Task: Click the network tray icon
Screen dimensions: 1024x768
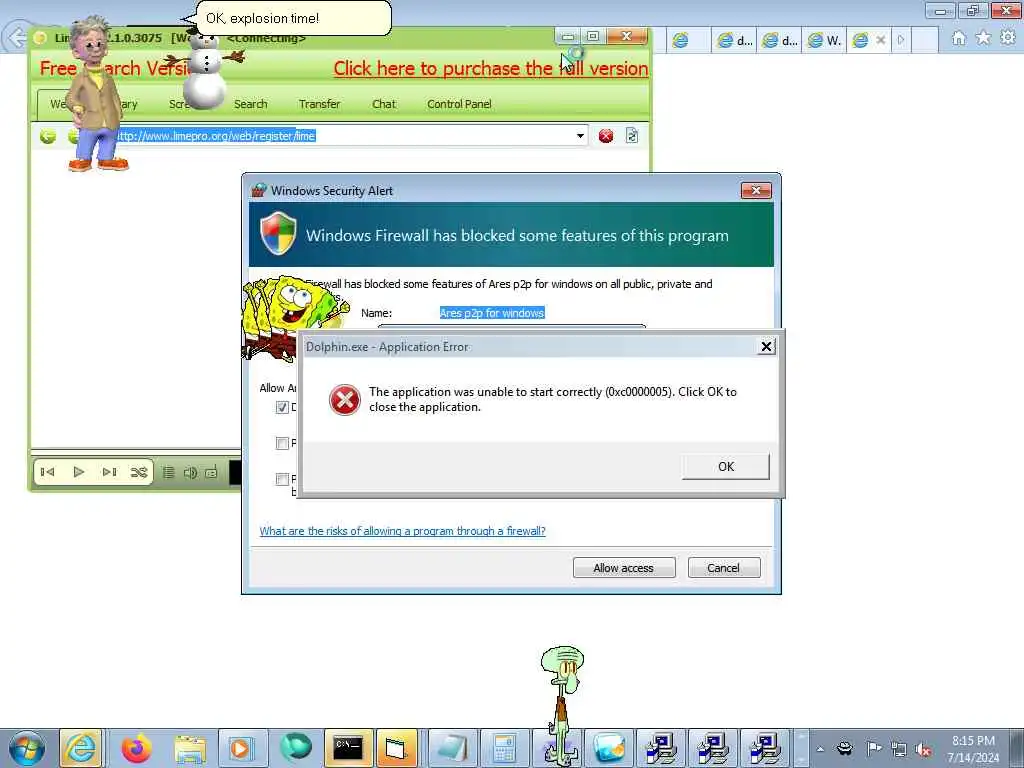Action: click(899, 749)
